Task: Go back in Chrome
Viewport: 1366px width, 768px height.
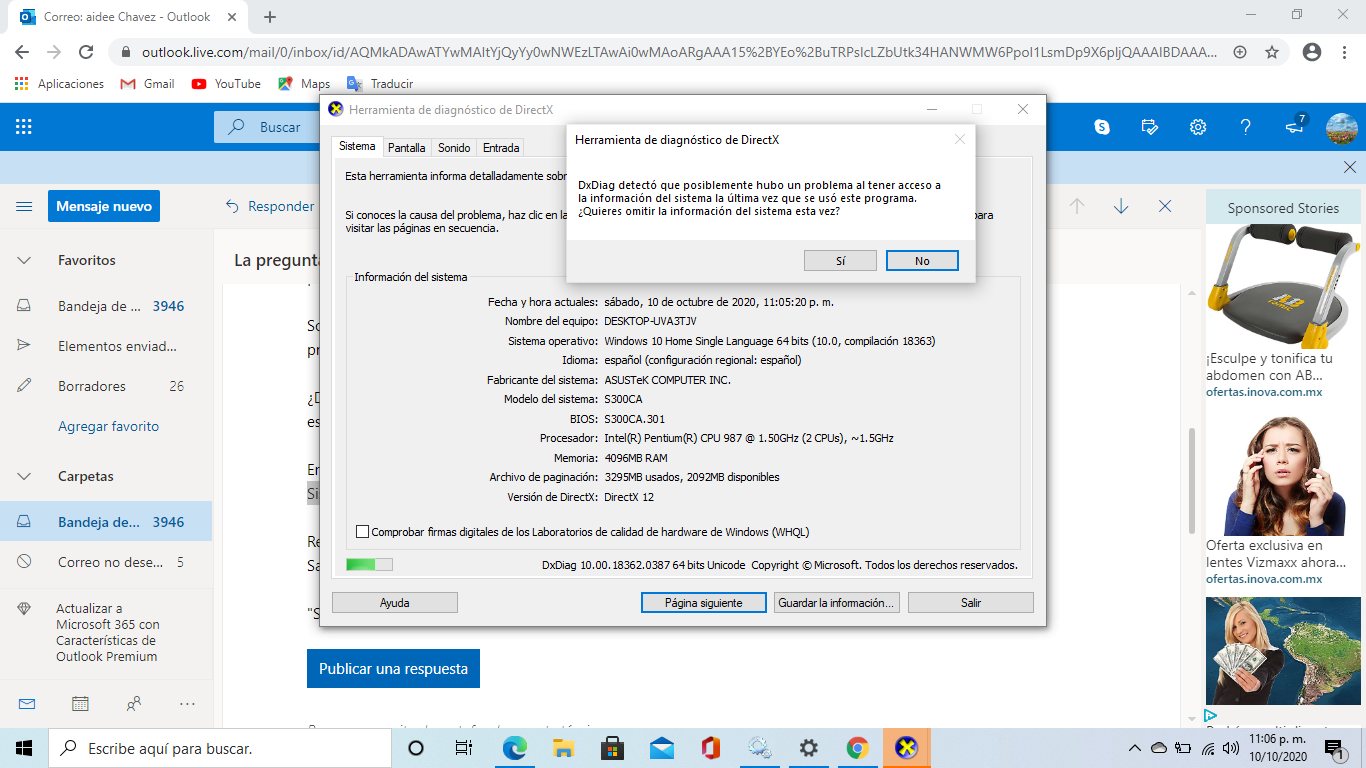Action: [22, 52]
